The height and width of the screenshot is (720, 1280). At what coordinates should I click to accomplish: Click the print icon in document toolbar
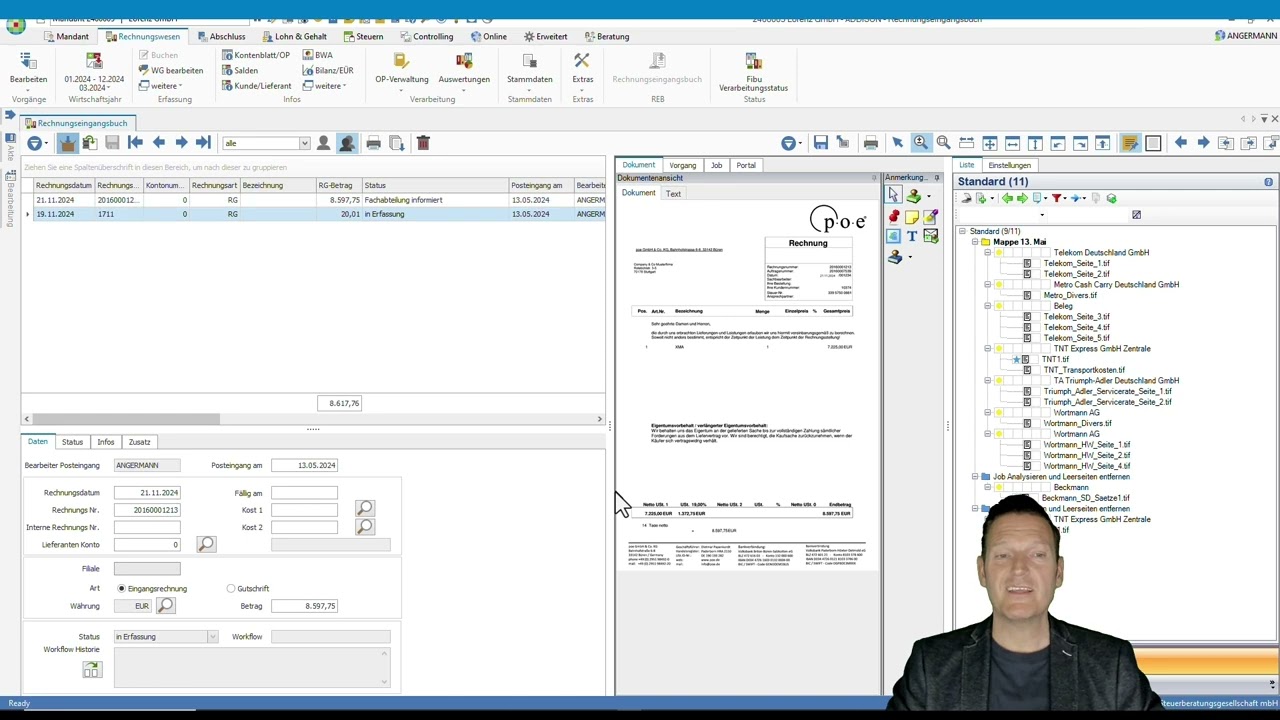(870, 143)
